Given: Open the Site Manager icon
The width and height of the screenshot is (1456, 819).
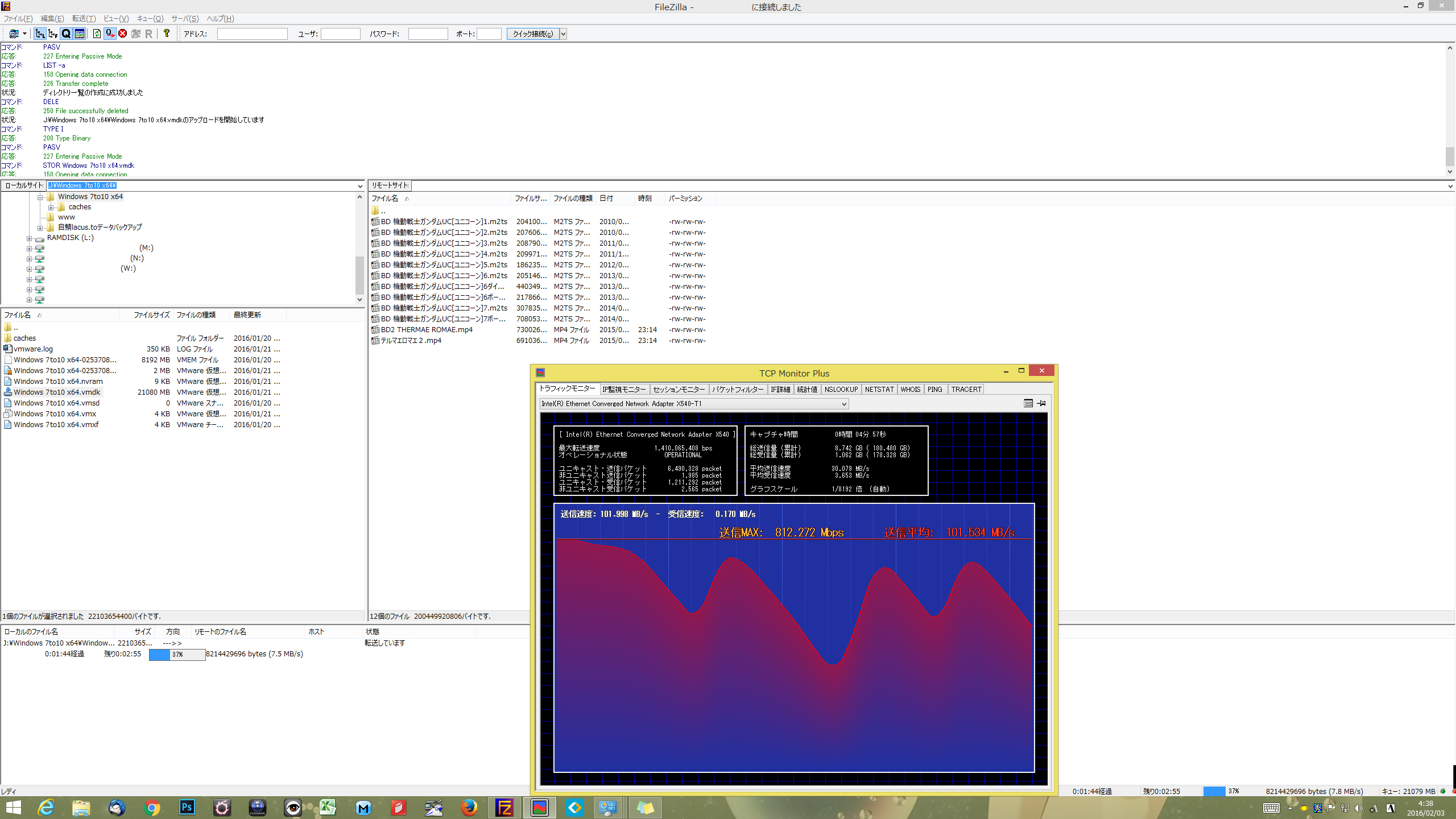Looking at the screenshot, I should pos(14,34).
